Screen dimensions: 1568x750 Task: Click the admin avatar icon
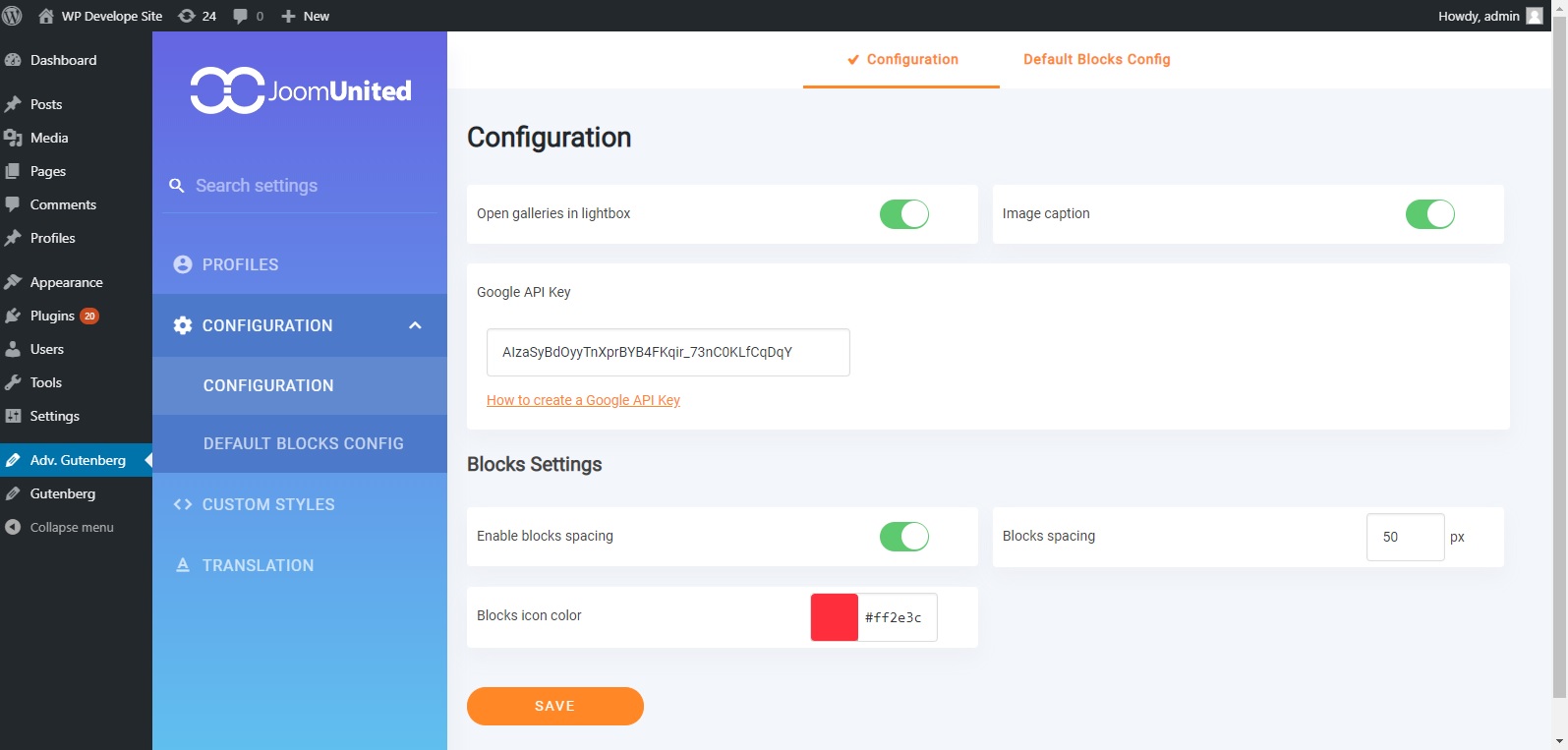(1534, 16)
